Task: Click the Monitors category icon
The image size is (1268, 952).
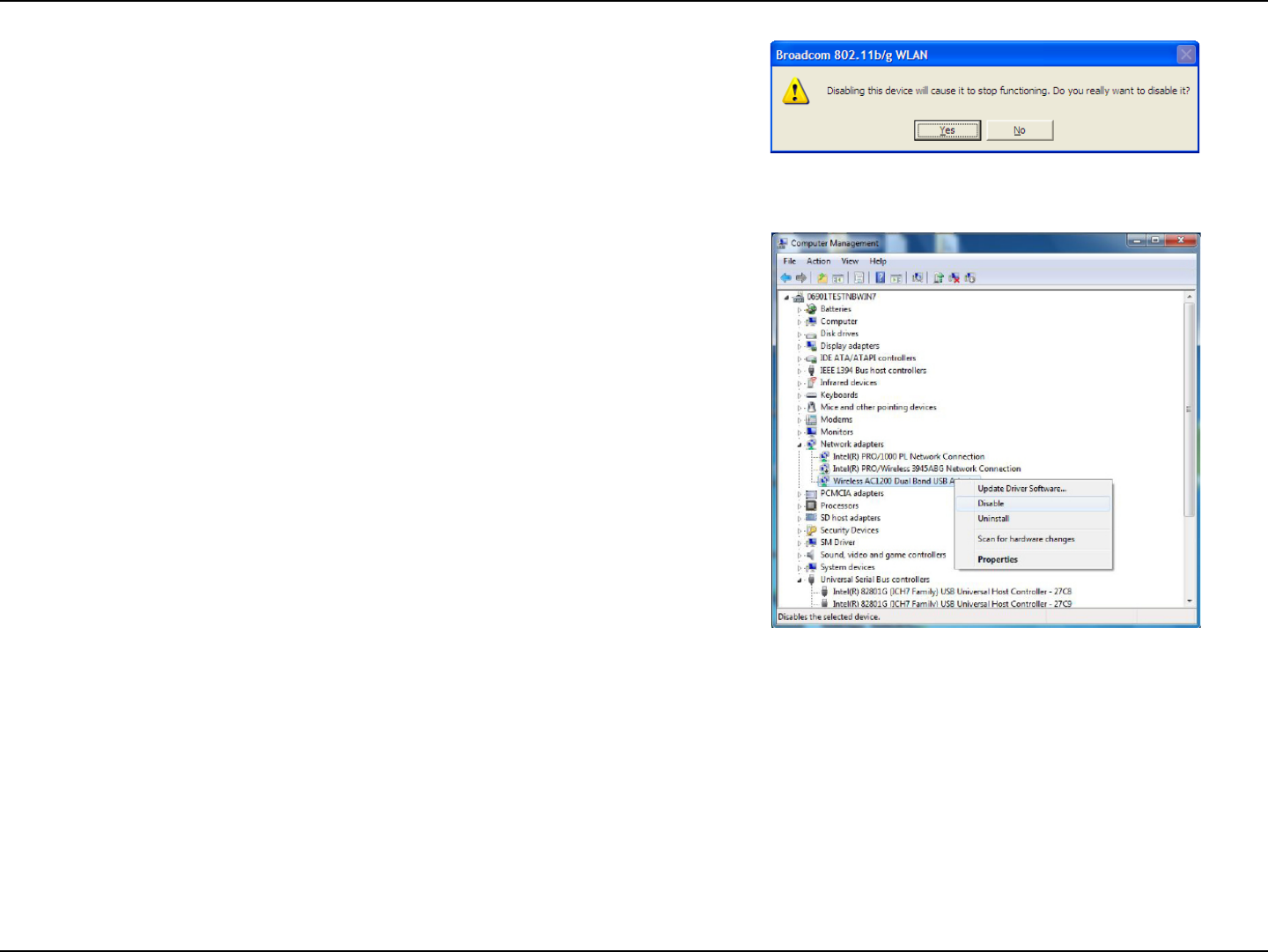Action: 811,432
